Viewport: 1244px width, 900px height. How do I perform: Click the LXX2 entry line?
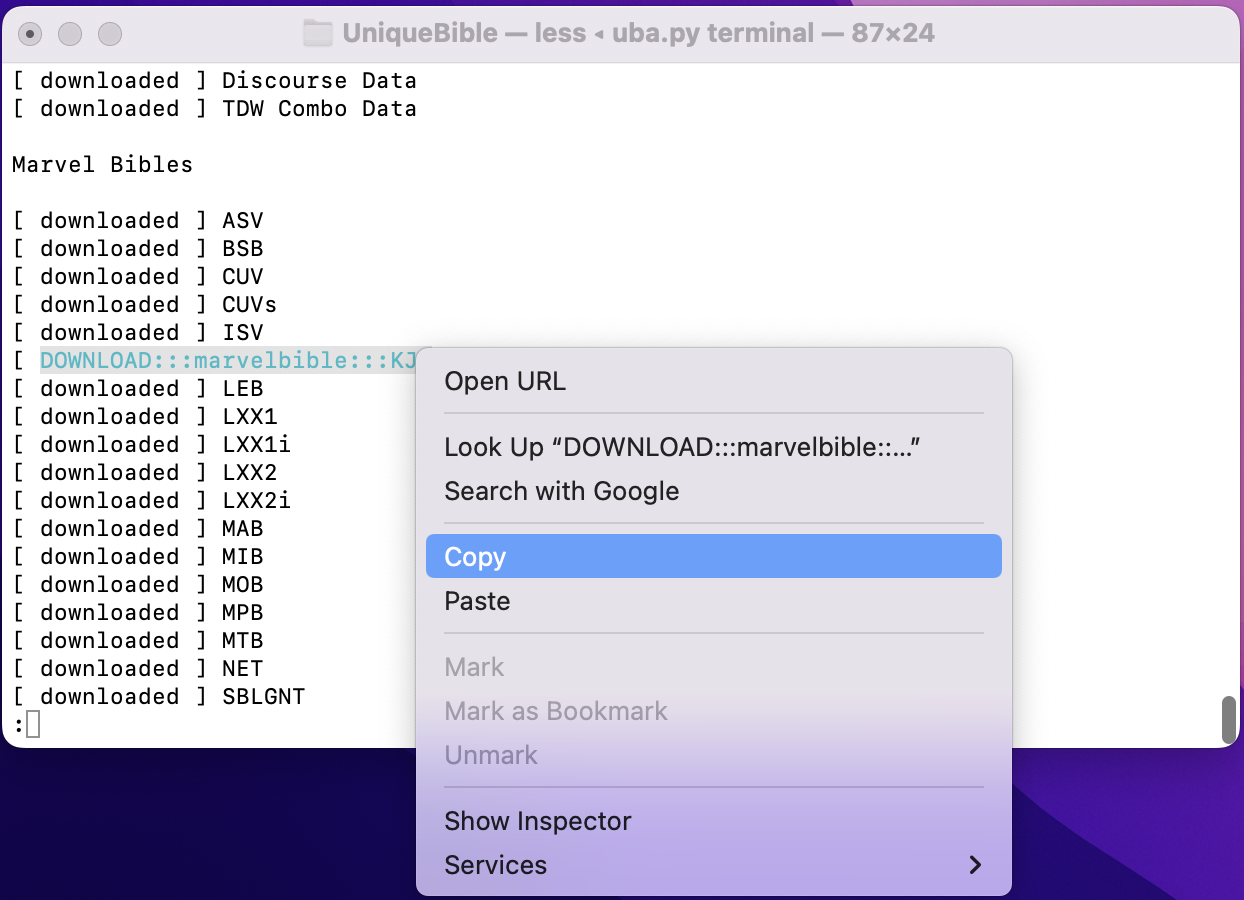coord(145,472)
